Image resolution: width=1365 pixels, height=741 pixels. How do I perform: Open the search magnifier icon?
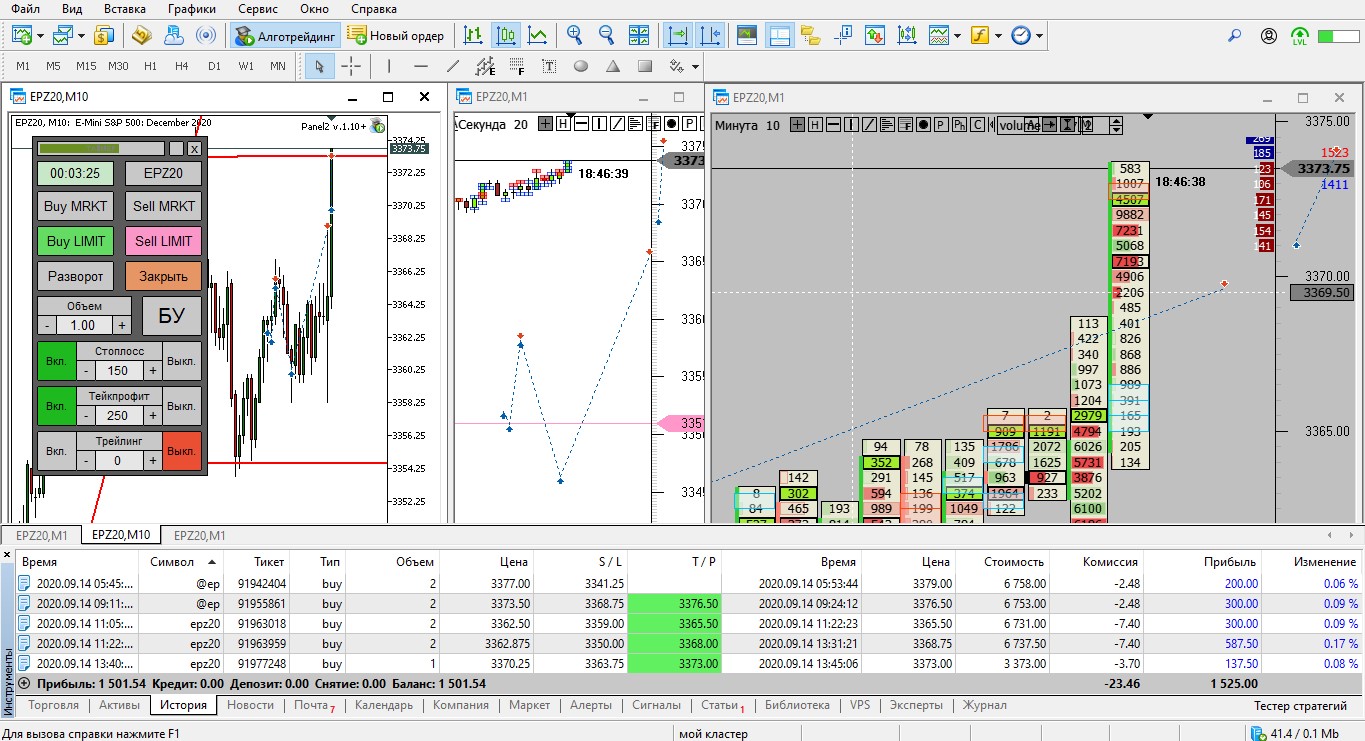click(x=1235, y=36)
